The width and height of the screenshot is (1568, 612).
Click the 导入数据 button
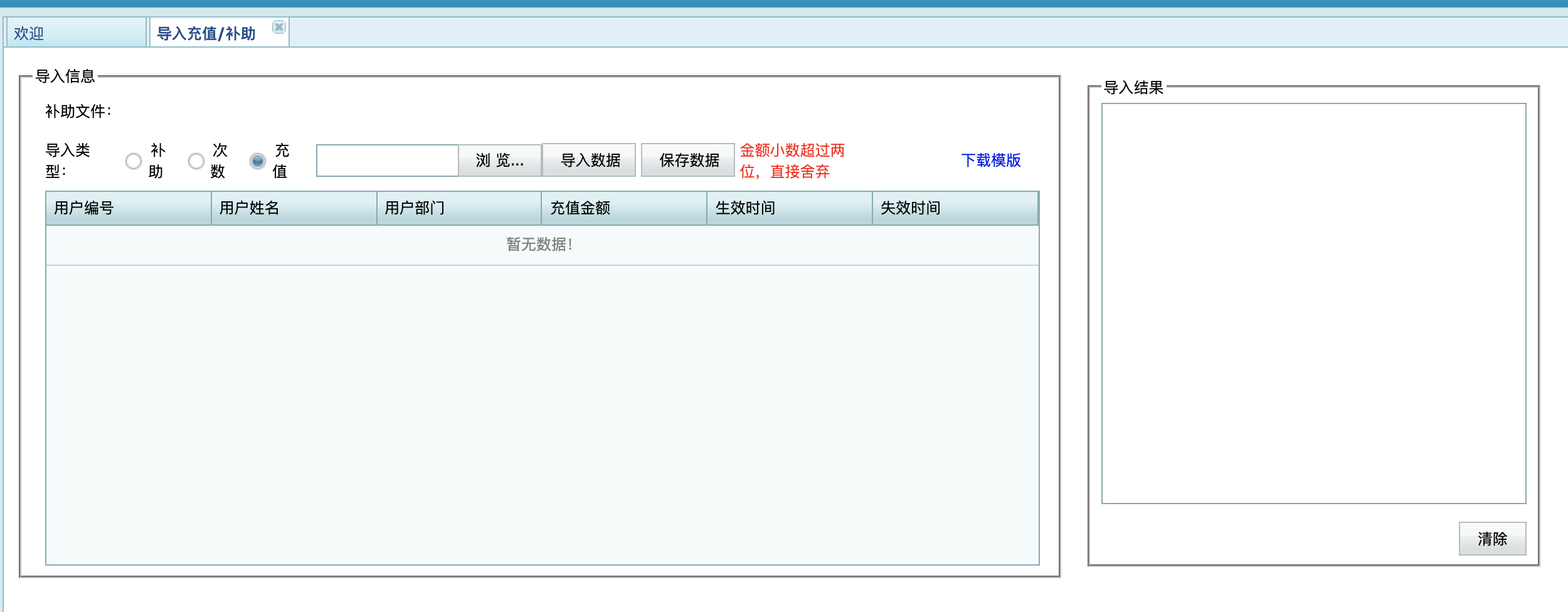590,160
